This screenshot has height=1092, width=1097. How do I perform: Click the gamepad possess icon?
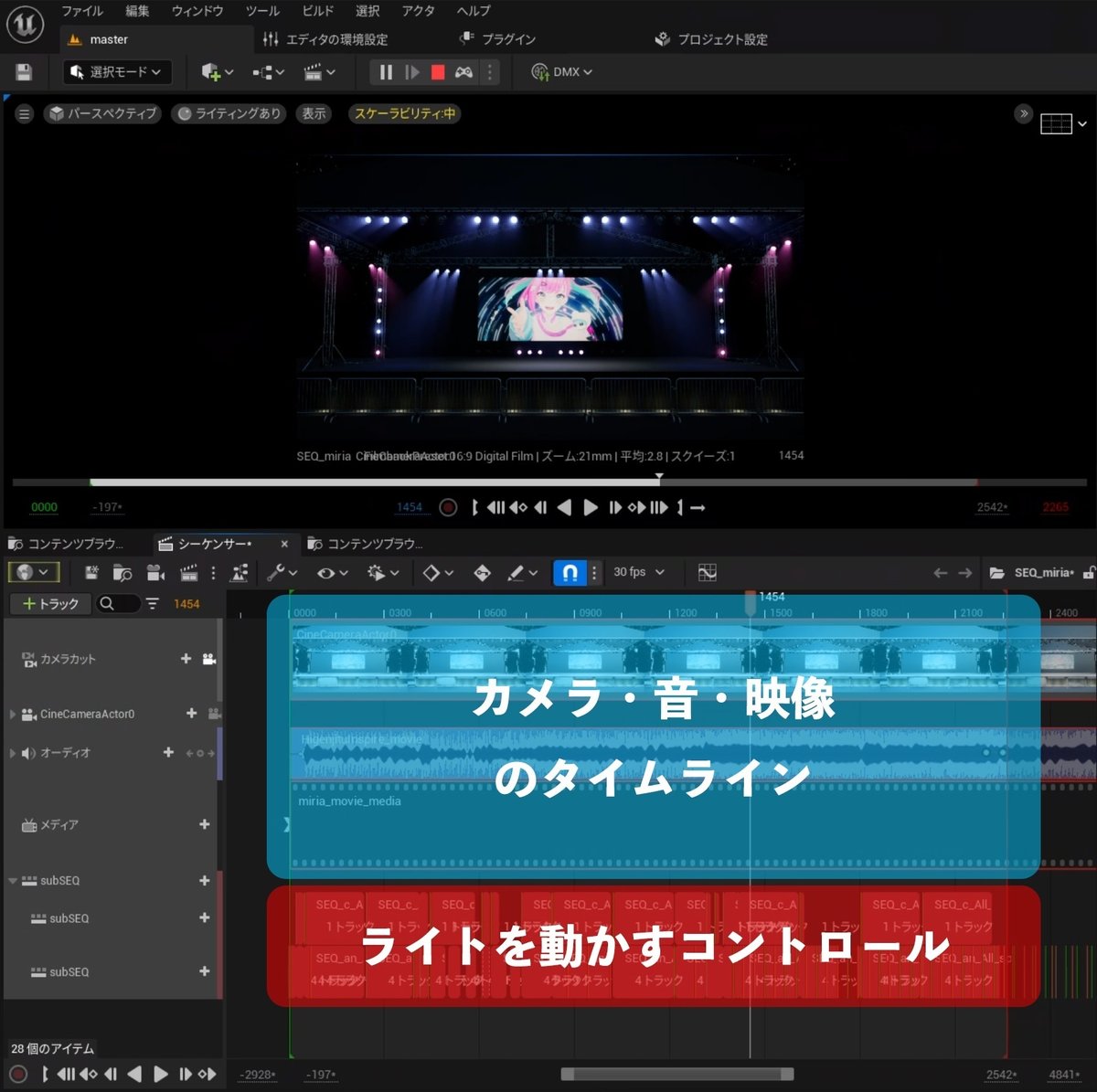463,72
